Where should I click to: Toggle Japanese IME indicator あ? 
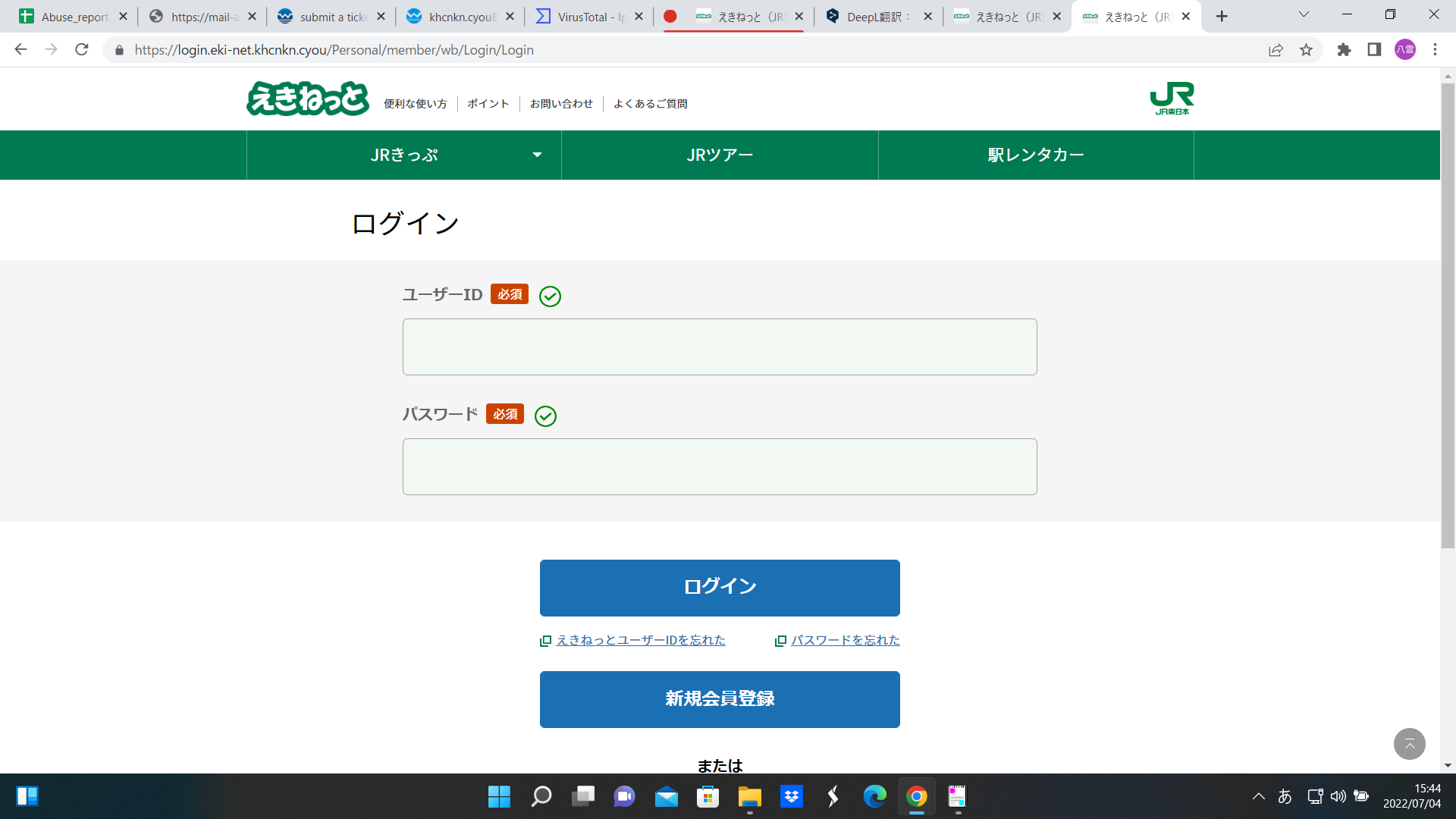tap(1285, 796)
